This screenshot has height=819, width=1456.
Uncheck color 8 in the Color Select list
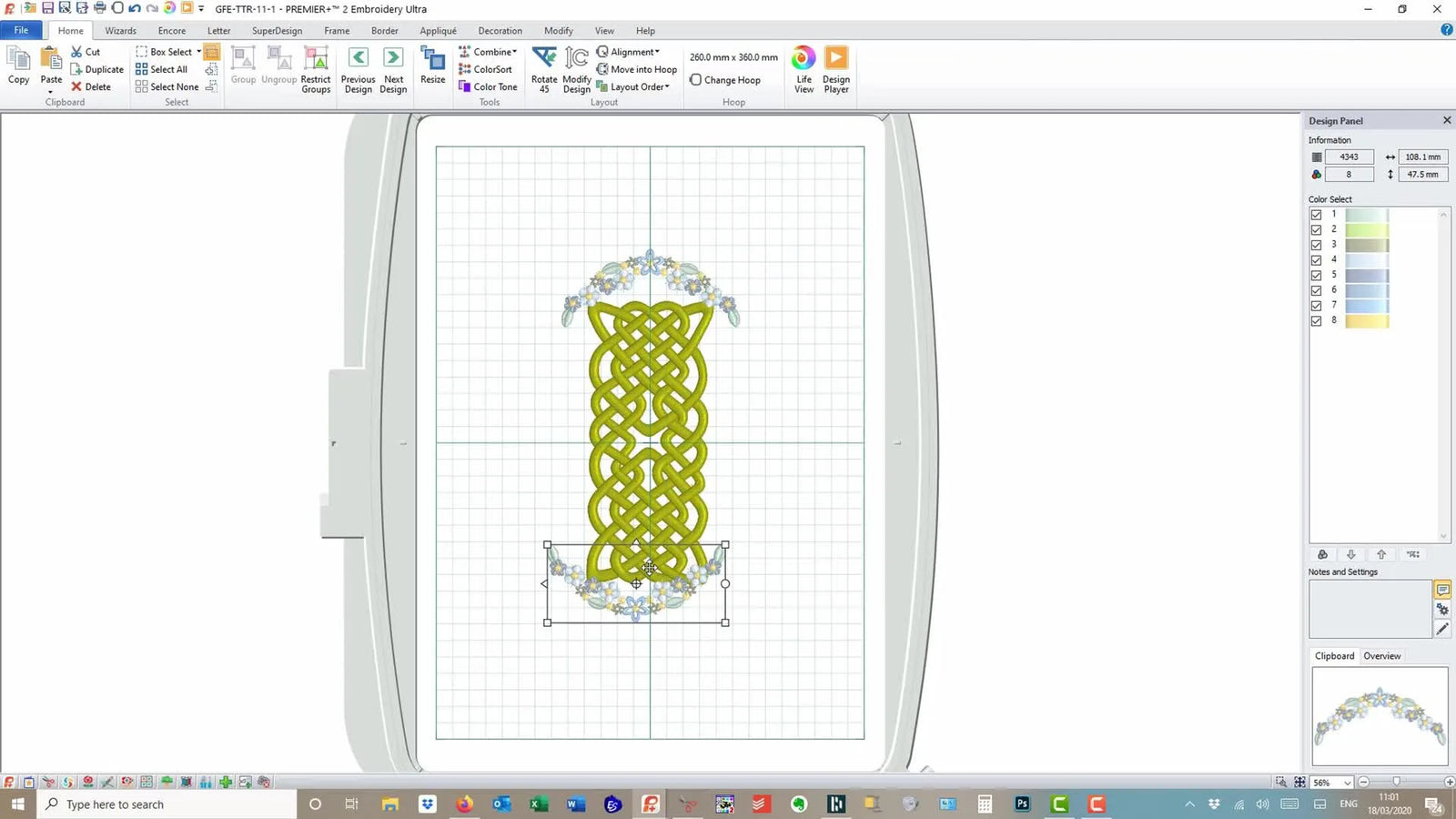pos(1317,319)
